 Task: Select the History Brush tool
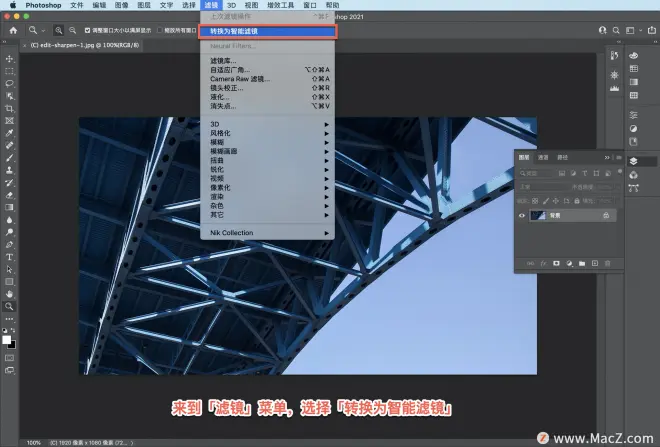click(9, 183)
